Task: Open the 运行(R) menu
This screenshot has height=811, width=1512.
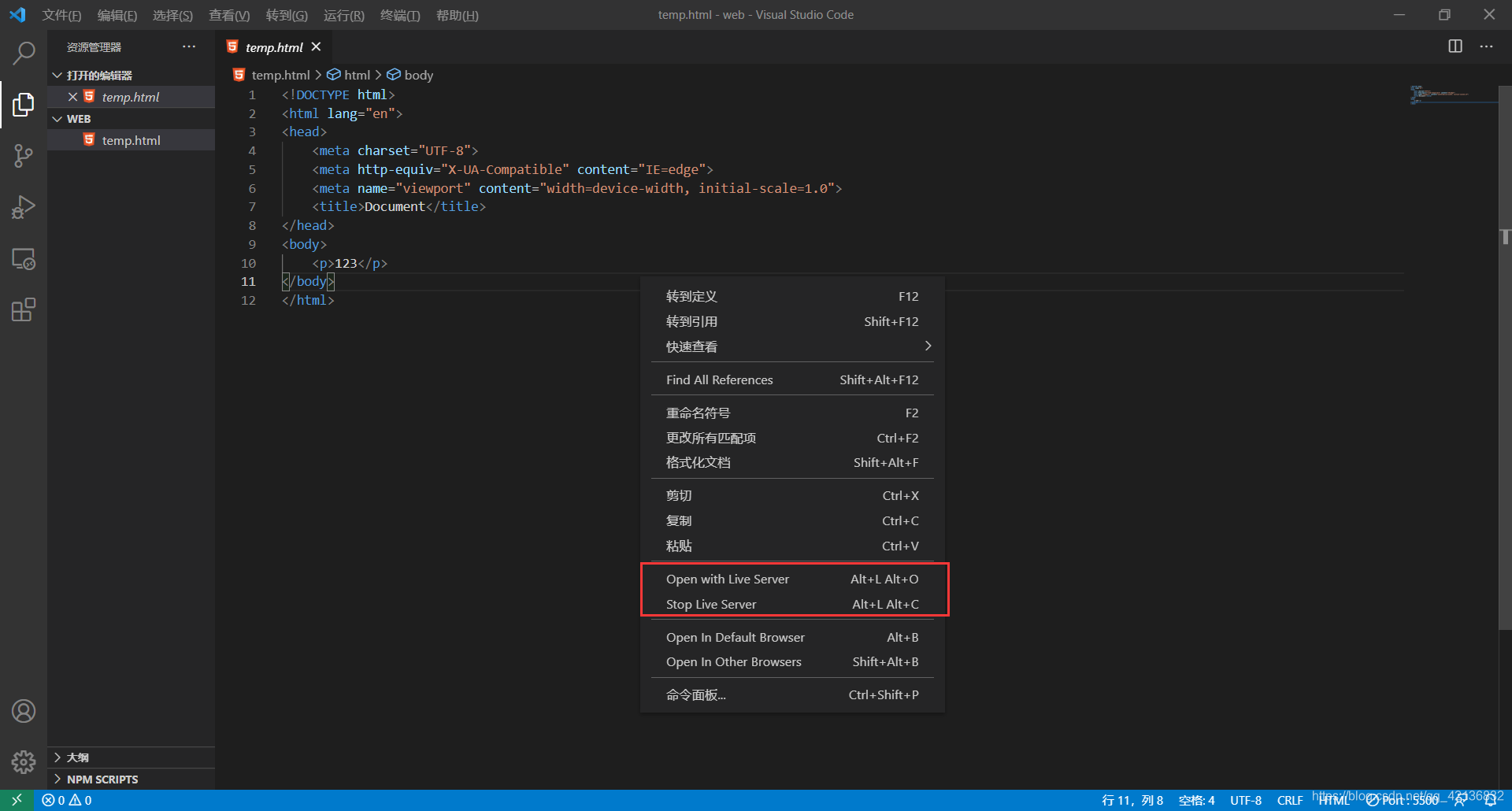Action: pos(344,15)
